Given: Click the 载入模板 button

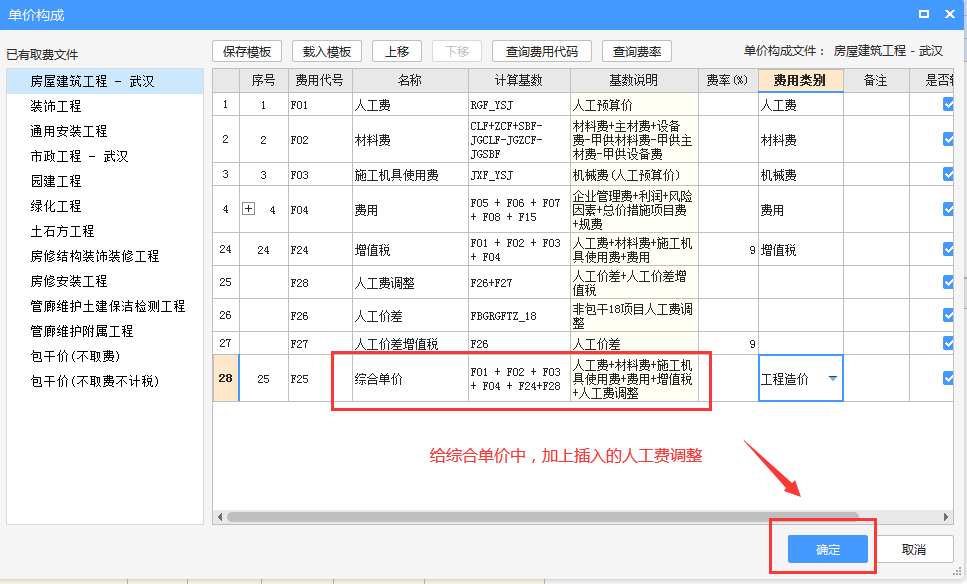Looking at the screenshot, I should click(327, 52).
